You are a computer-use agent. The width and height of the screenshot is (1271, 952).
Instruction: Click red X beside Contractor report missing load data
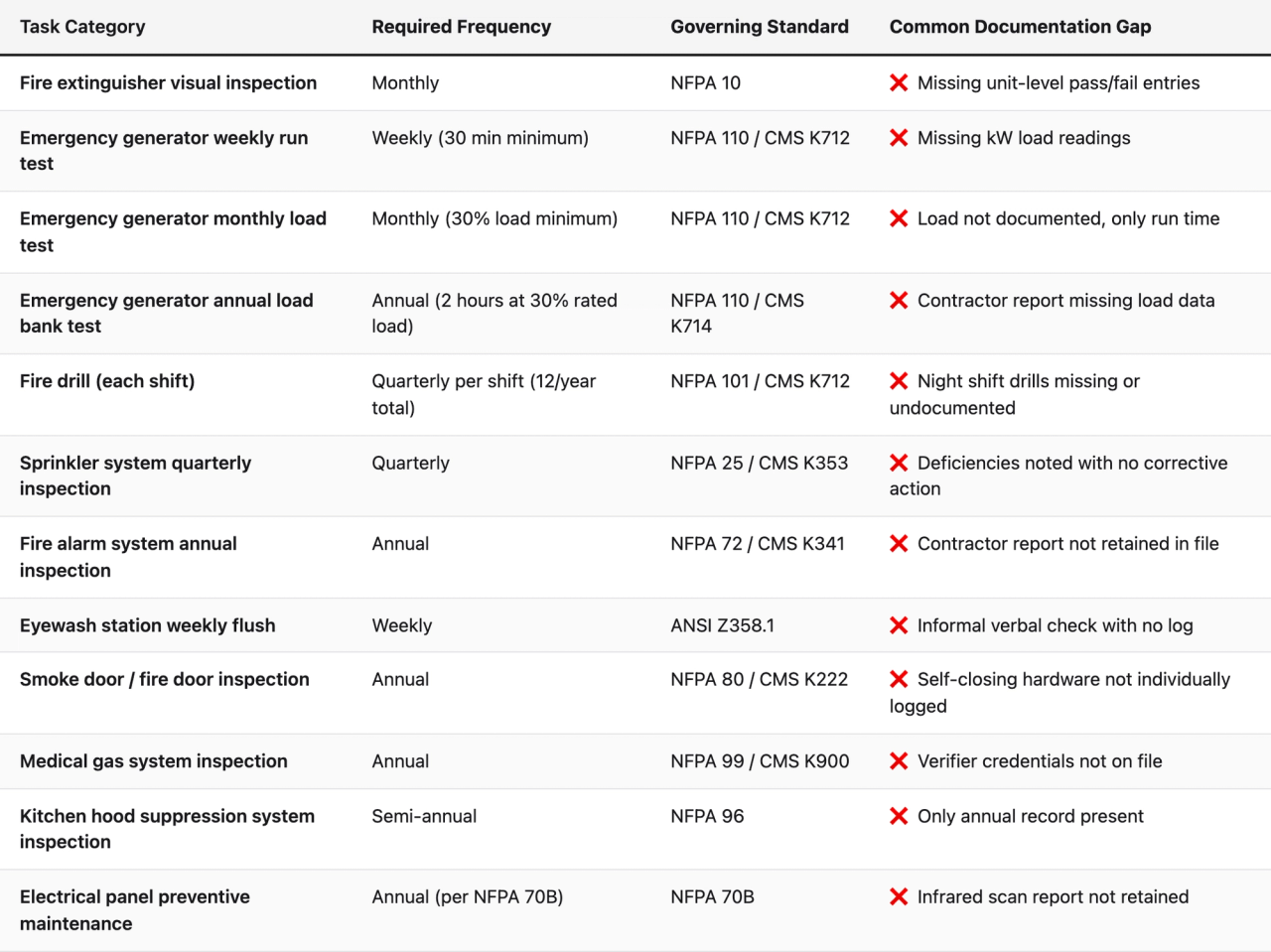click(x=899, y=301)
